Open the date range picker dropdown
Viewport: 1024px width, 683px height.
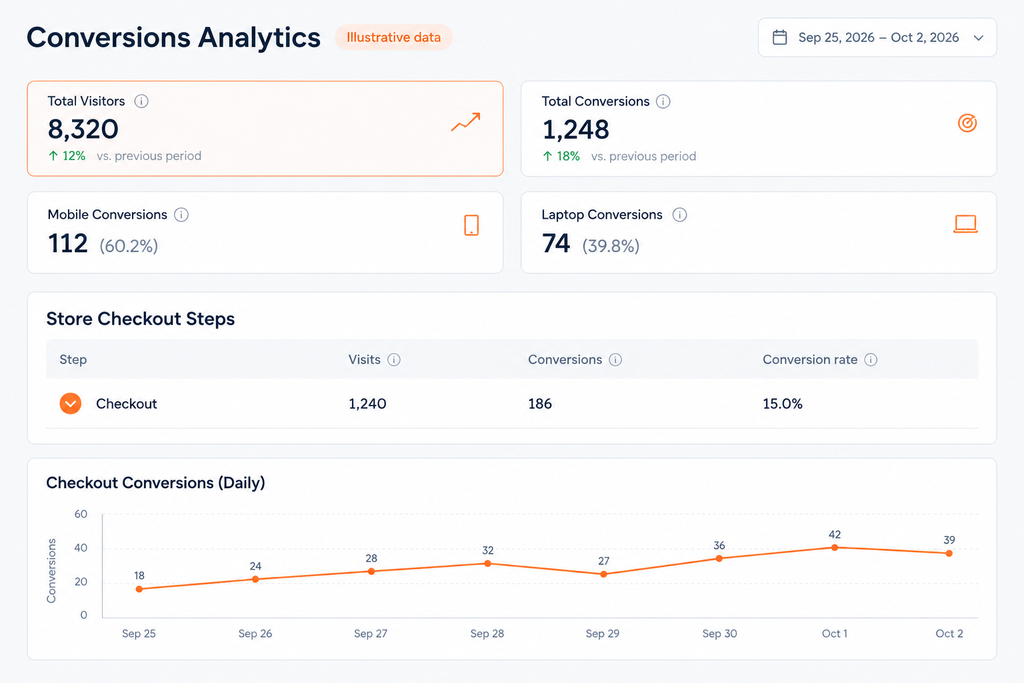pos(877,37)
